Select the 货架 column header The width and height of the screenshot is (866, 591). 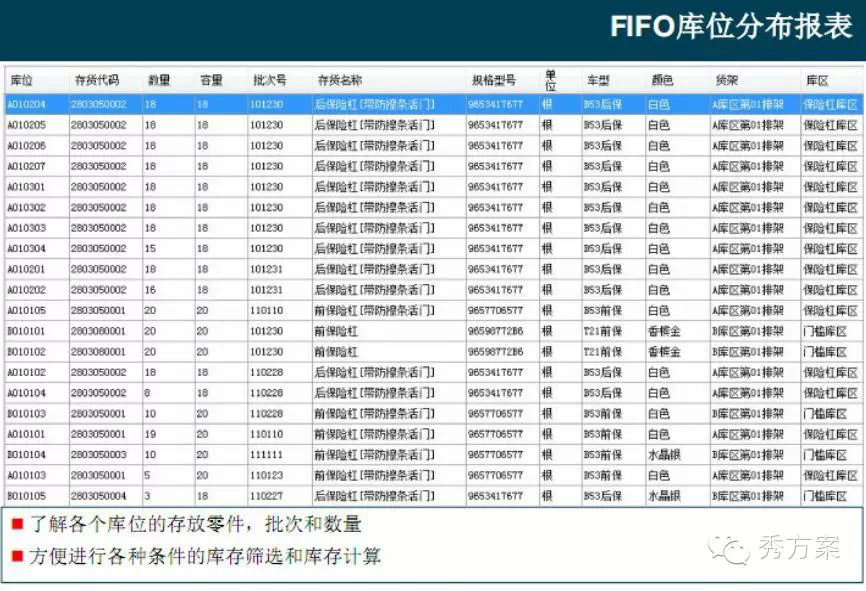[727, 80]
